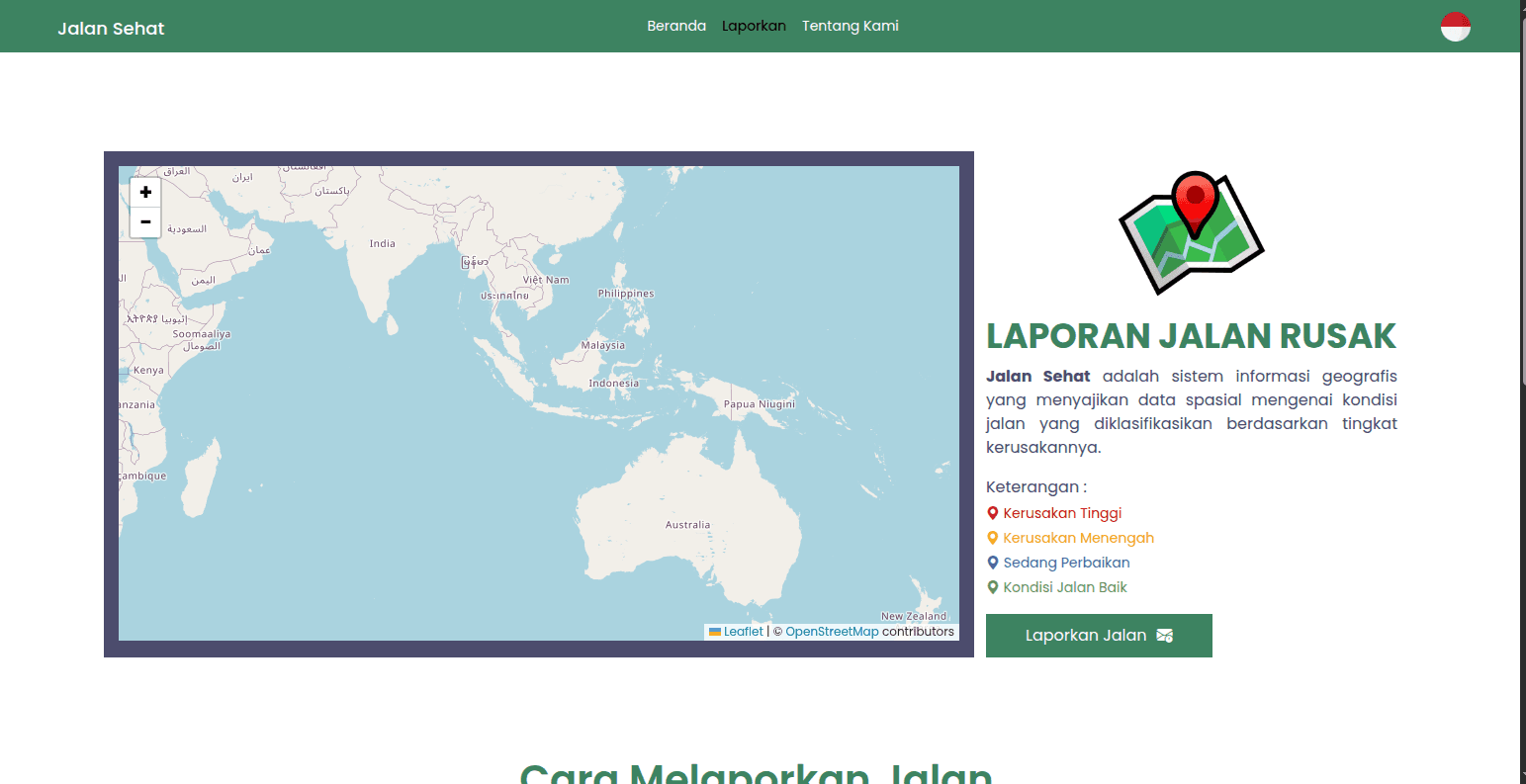
Task: Select the Indonesian flag language icon
Action: [1454, 26]
